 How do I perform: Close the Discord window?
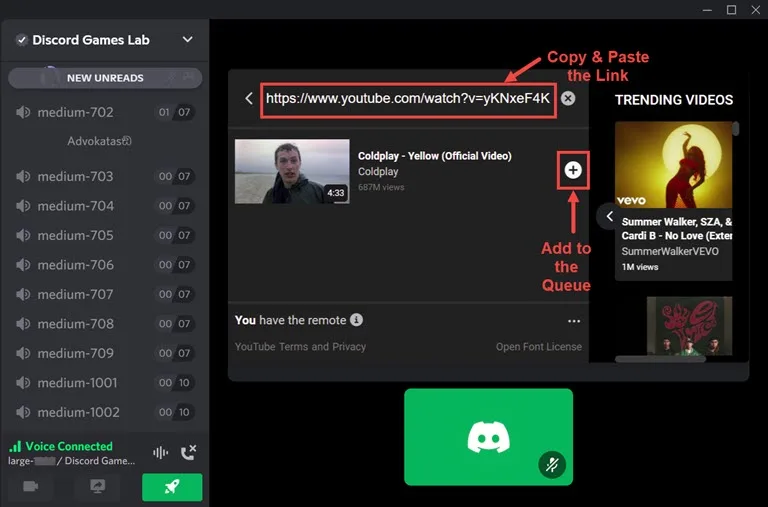point(756,10)
